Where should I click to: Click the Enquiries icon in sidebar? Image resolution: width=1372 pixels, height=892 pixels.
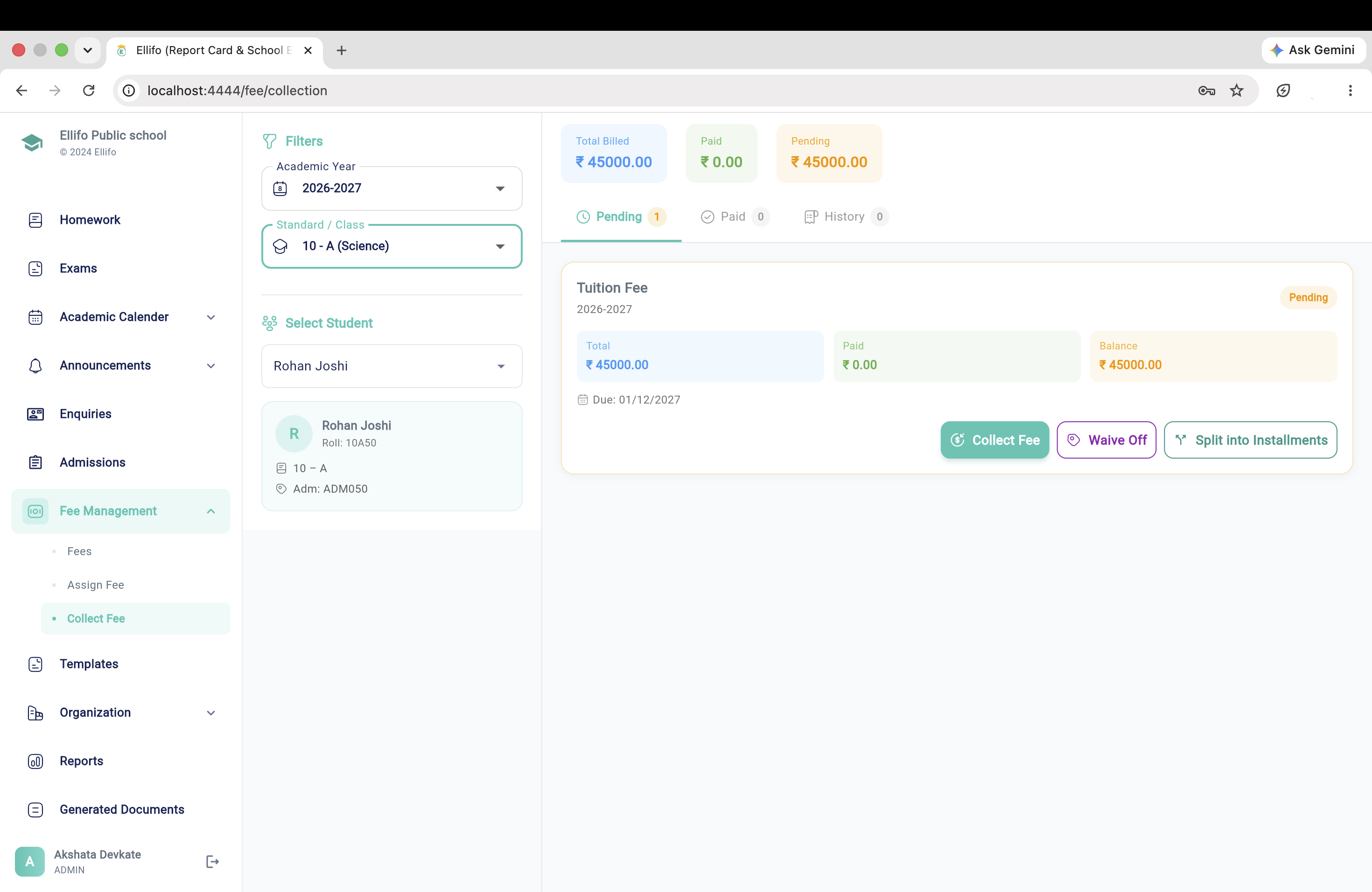click(35, 414)
